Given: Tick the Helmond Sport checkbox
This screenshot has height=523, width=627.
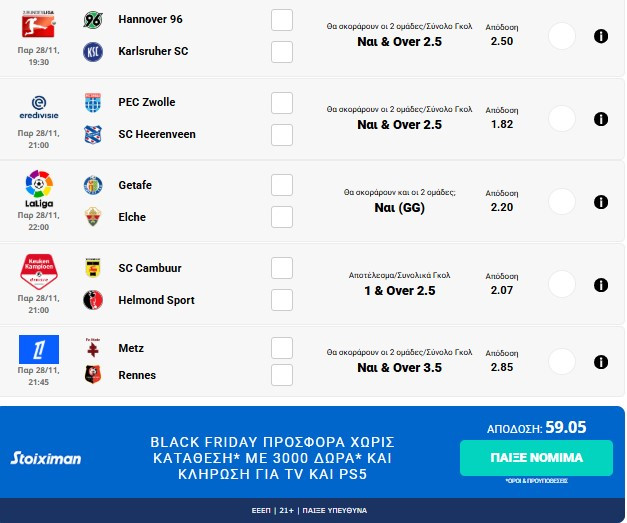Looking at the screenshot, I should 282,300.
